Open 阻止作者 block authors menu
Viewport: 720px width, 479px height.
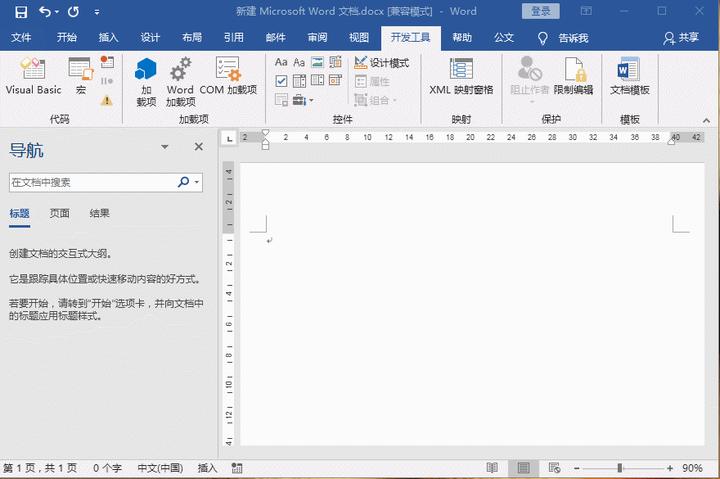coord(529,79)
